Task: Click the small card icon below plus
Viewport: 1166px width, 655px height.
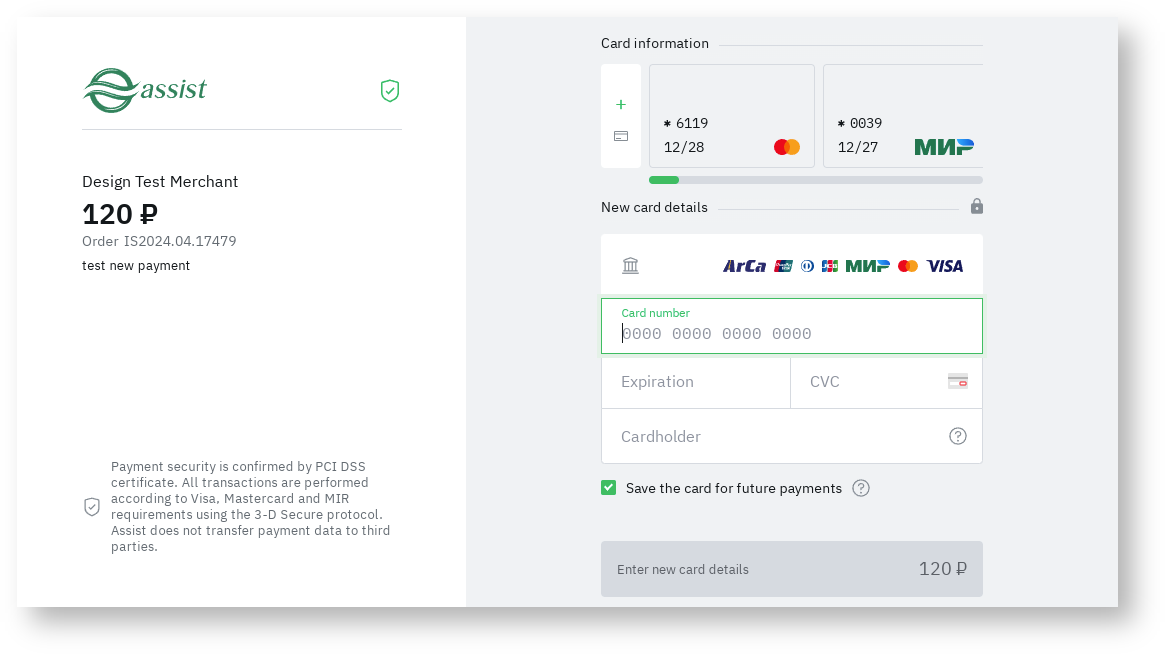Action: coord(621,136)
